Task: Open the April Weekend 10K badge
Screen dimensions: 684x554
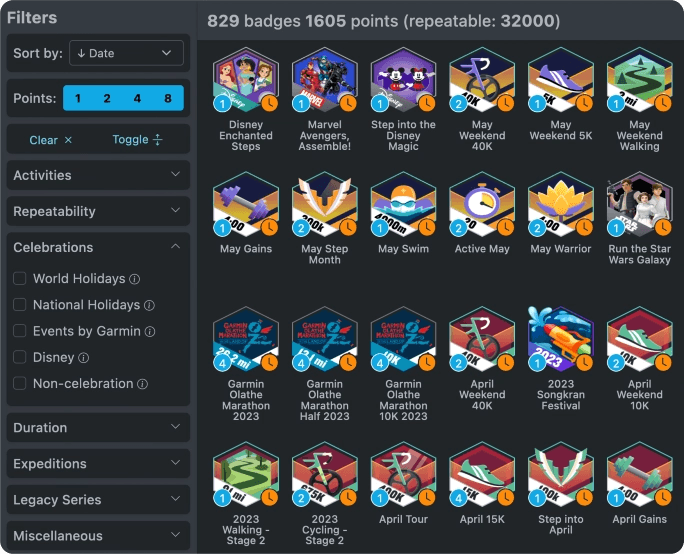Action: point(640,339)
